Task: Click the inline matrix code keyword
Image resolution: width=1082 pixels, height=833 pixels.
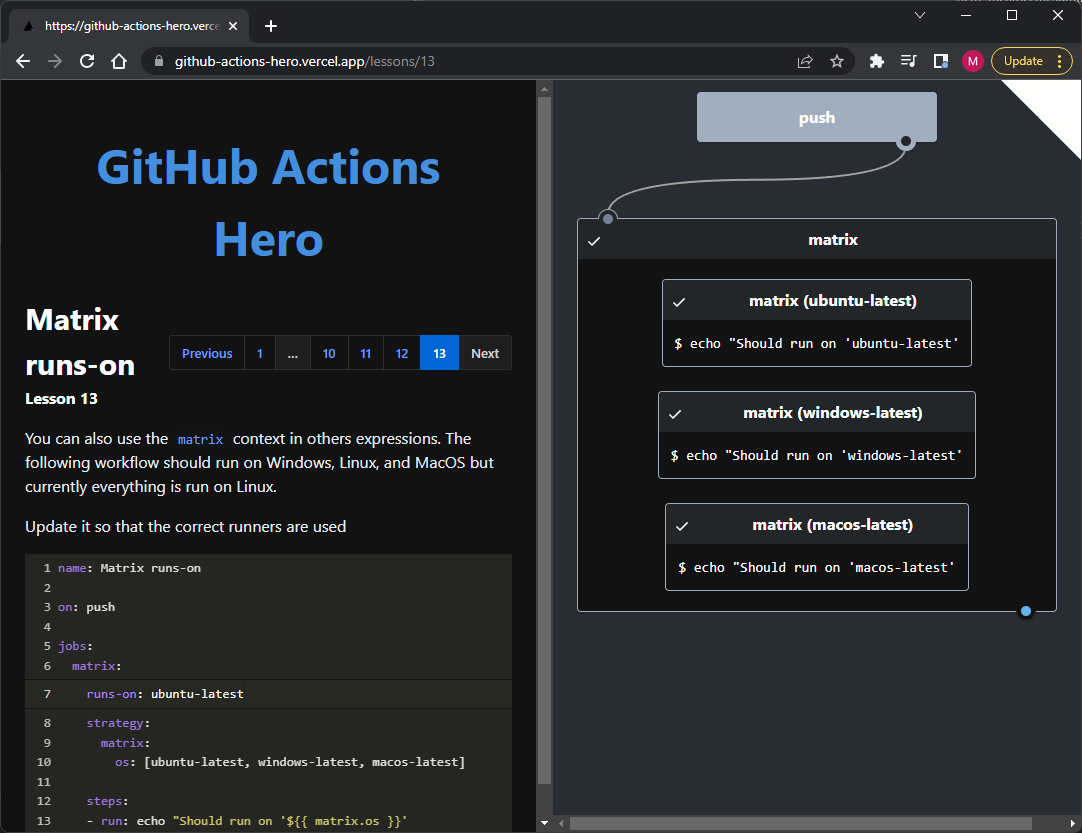Action: pyautogui.click(x=200, y=440)
